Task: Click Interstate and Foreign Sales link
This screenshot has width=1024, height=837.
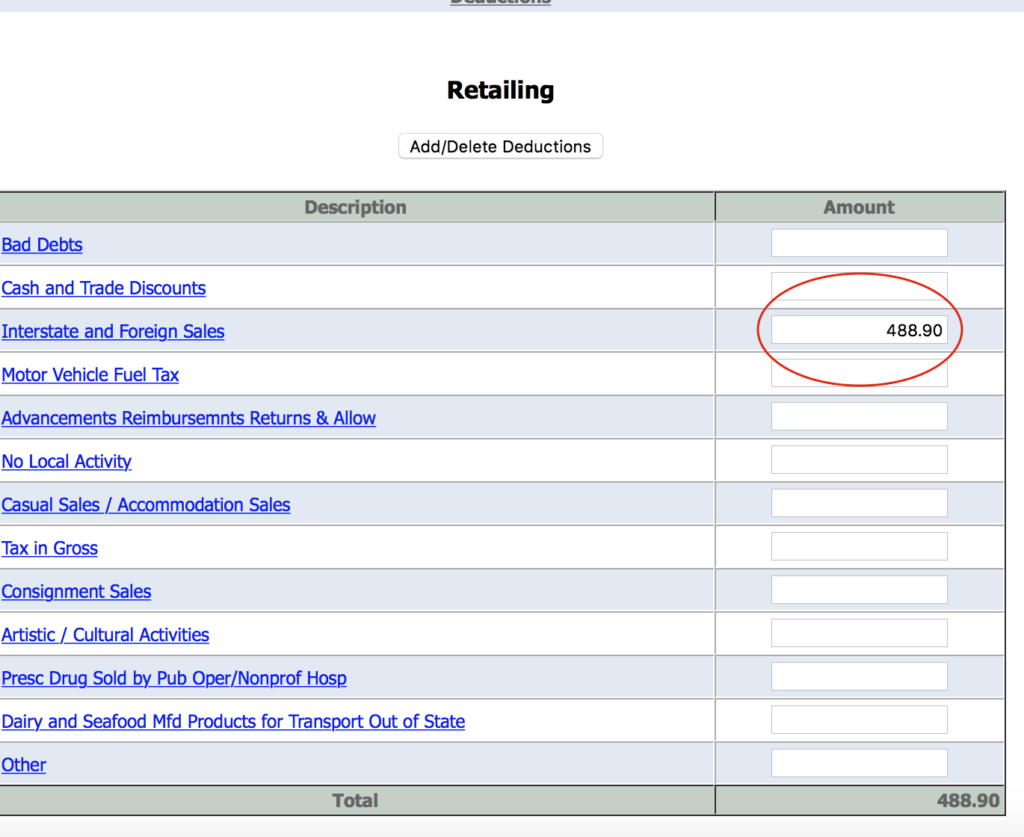Action: click(x=113, y=331)
